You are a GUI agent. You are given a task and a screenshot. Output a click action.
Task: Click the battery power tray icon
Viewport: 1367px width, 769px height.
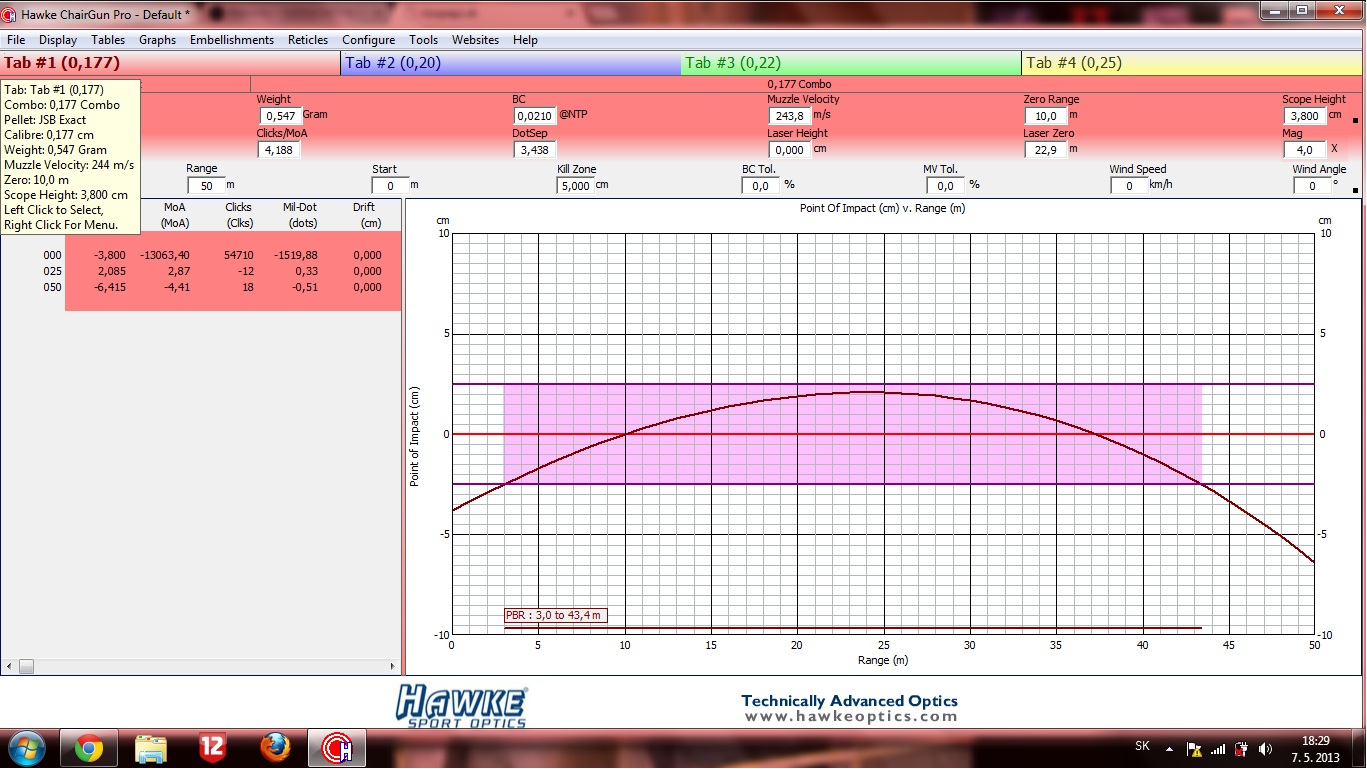point(1241,748)
